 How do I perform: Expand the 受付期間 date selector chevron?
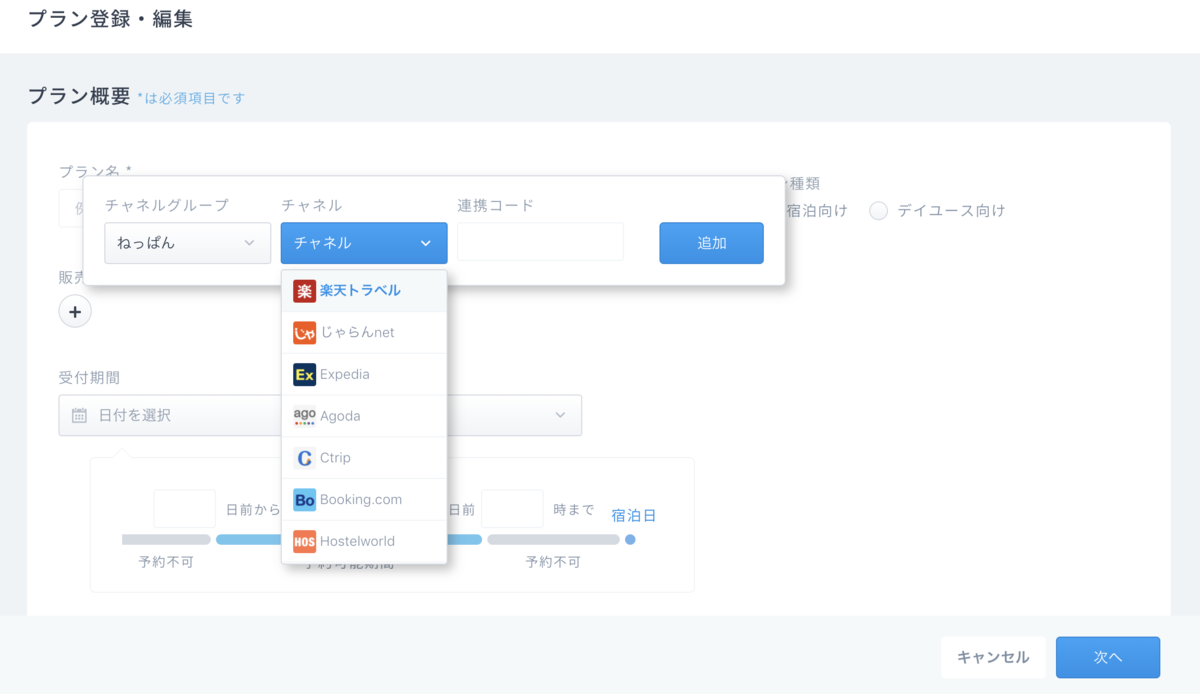(560, 415)
